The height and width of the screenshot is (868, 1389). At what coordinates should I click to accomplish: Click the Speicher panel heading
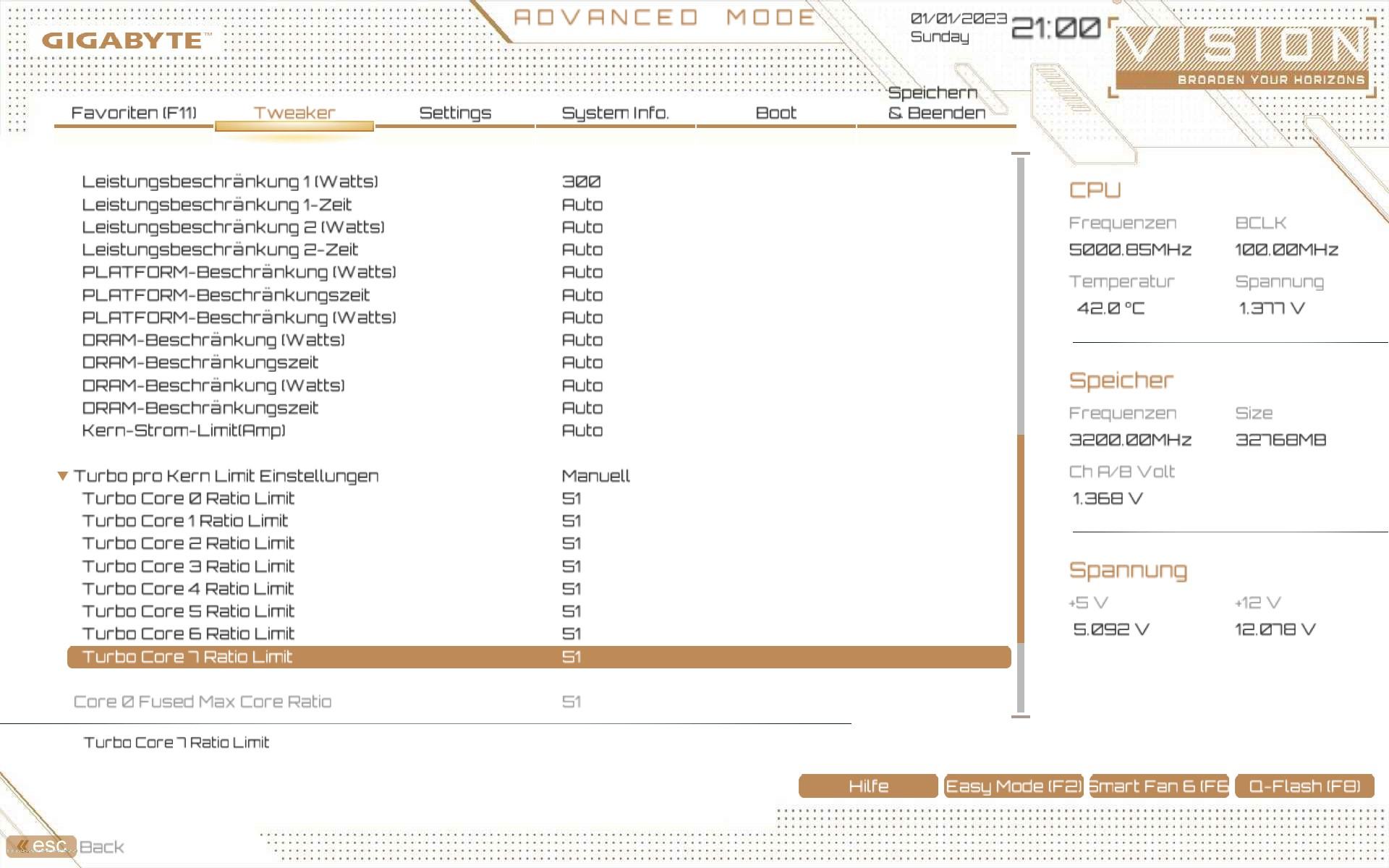click(1121, 380)
